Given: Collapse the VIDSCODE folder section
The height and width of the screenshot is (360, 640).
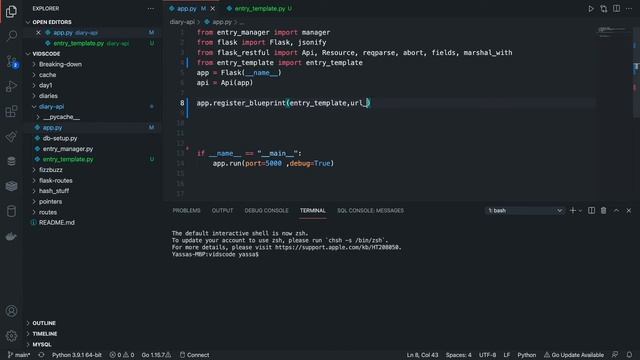Looking at the screenshot, I should pos(46,54).
